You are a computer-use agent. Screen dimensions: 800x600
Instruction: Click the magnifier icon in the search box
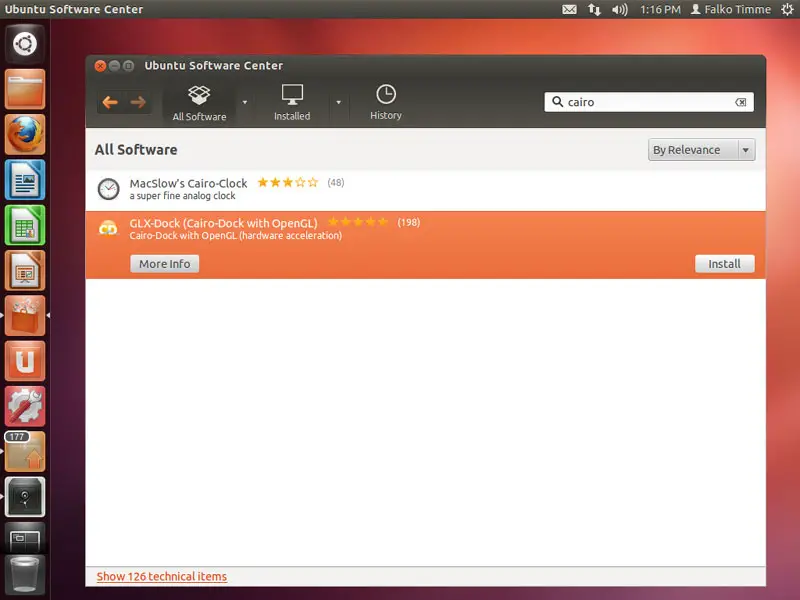coord(558,102)
